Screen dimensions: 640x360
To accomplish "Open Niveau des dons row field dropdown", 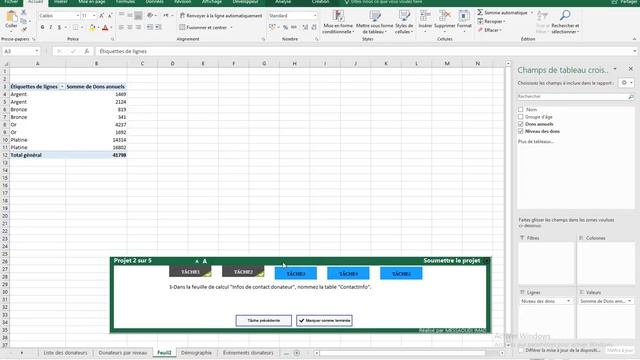I will tap(568, 301).
